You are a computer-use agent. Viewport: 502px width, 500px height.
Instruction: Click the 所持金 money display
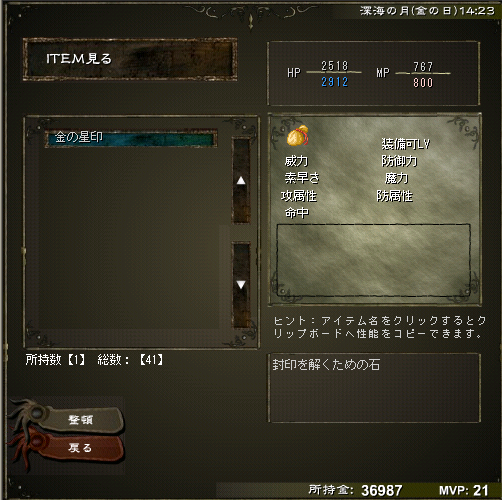(x=355, y=490)
